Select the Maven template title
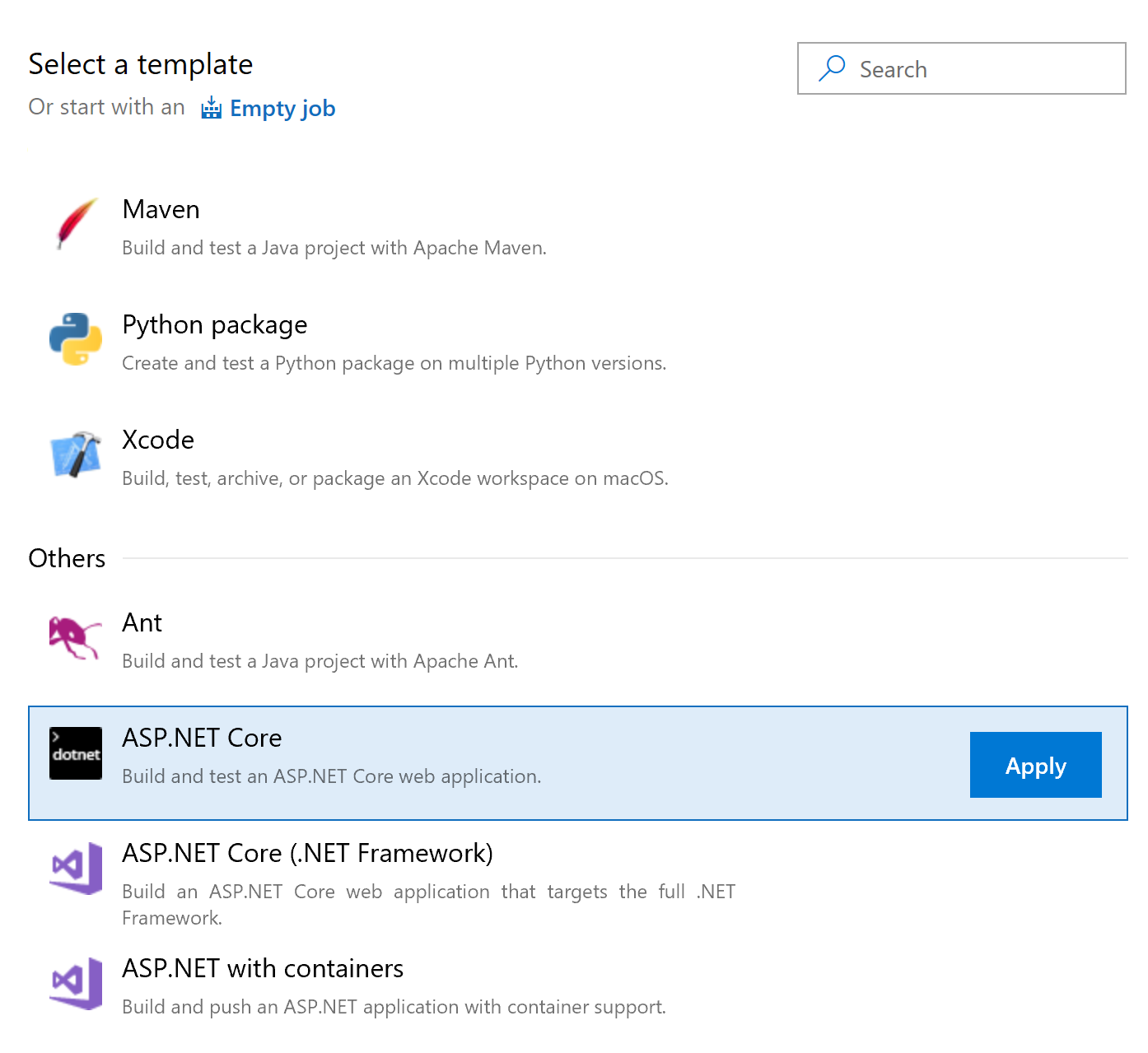This screenshot has width=1148, height=1053. coord(161,209)
